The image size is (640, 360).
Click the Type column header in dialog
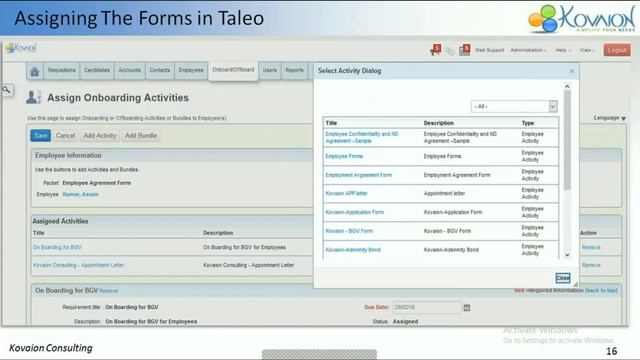point(528,123)
